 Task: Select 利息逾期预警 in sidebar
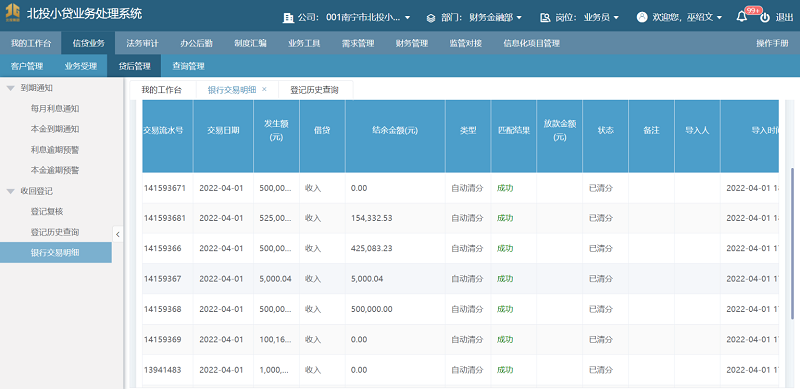click(x=55, y=150)
